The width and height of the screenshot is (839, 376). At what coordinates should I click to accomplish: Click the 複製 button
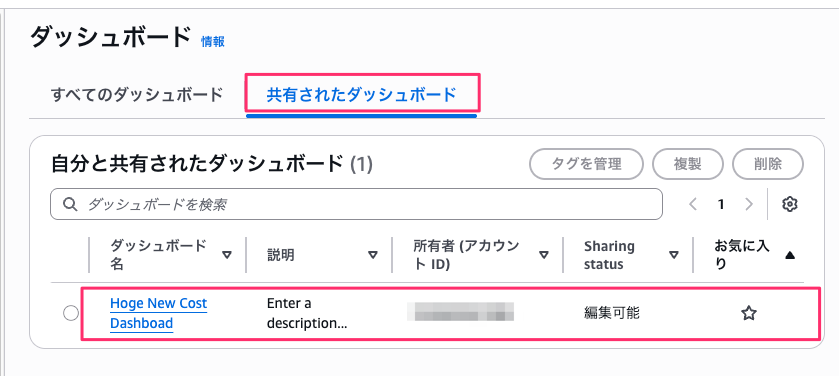(x=688, y=164)
